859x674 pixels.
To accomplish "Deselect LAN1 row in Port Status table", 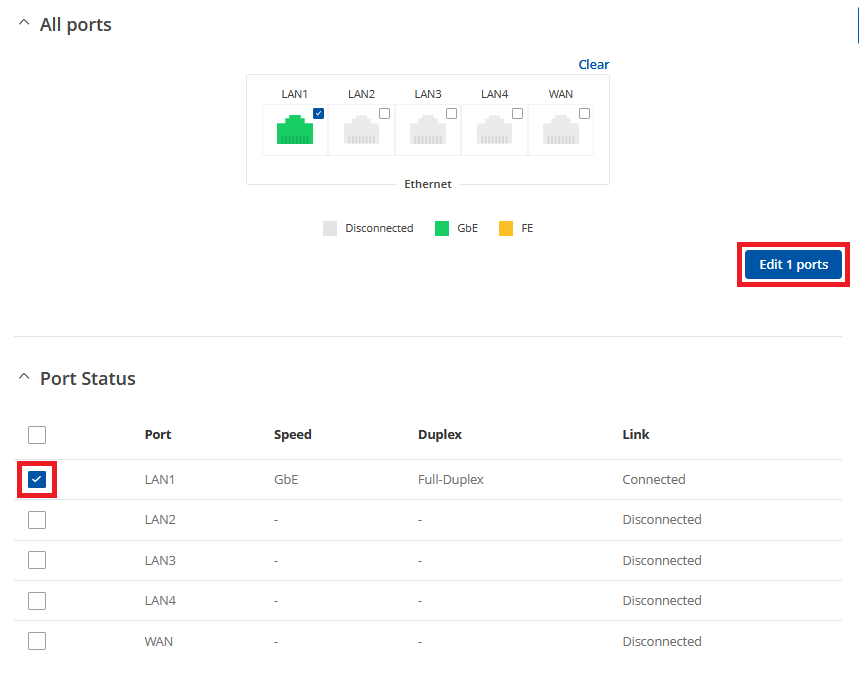I will click(x=37, y=480).
